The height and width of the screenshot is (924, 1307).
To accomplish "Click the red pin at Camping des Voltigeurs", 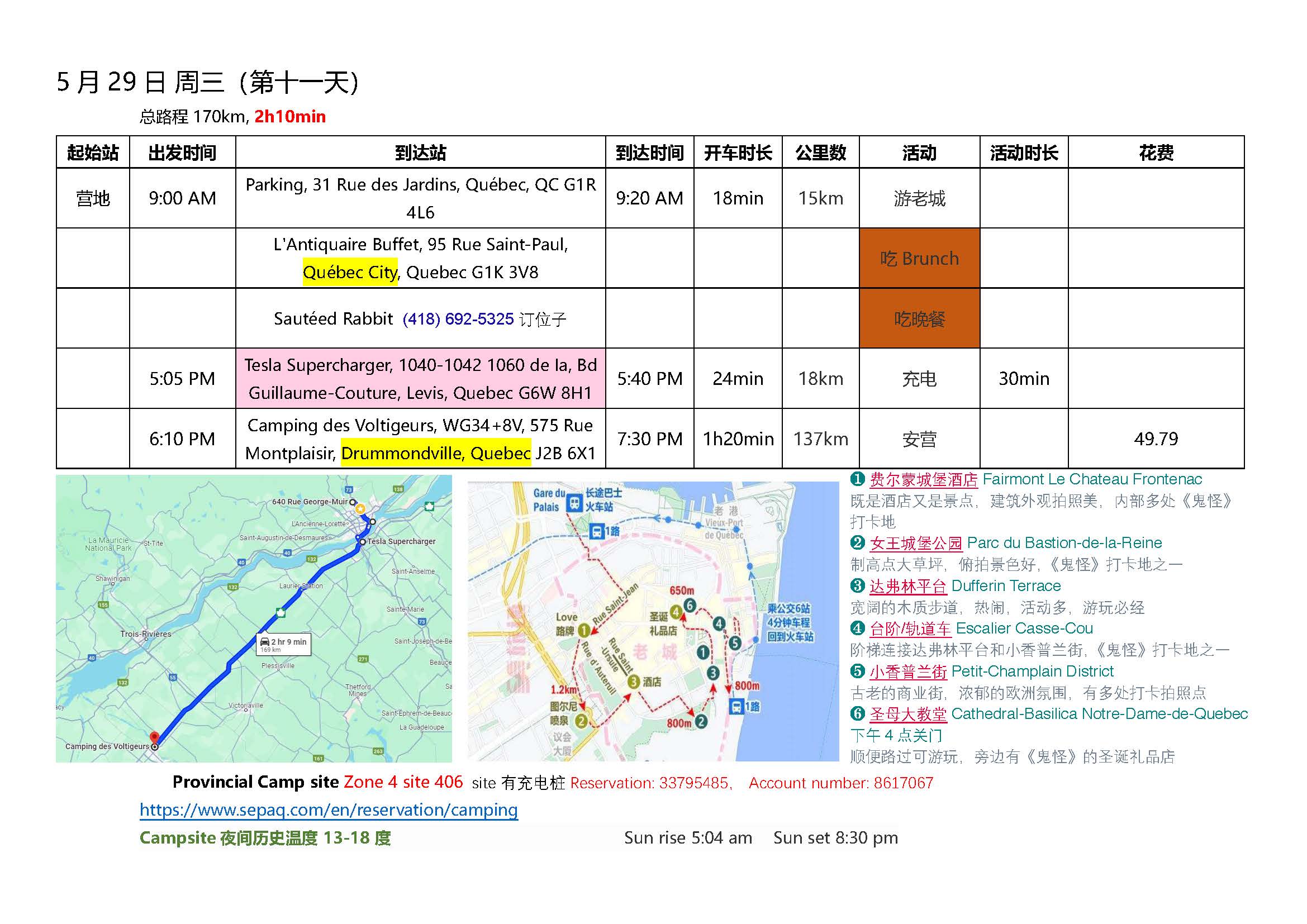I will point(154,737).
